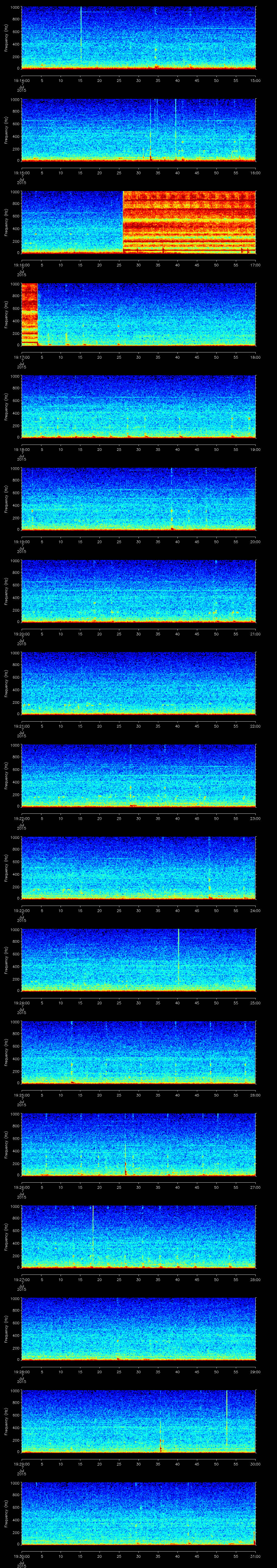
Task: Click the yellow vertical spike near 53 s in 19:29 panel
Action: click(x=226, y=1418)
